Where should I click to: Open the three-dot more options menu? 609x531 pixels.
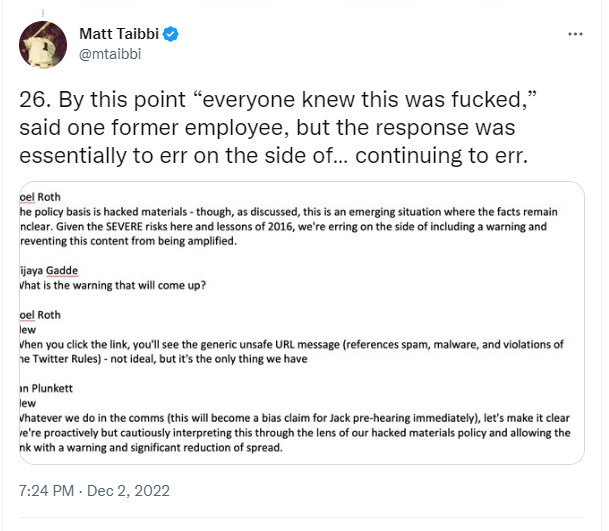(x=575, y=34)
